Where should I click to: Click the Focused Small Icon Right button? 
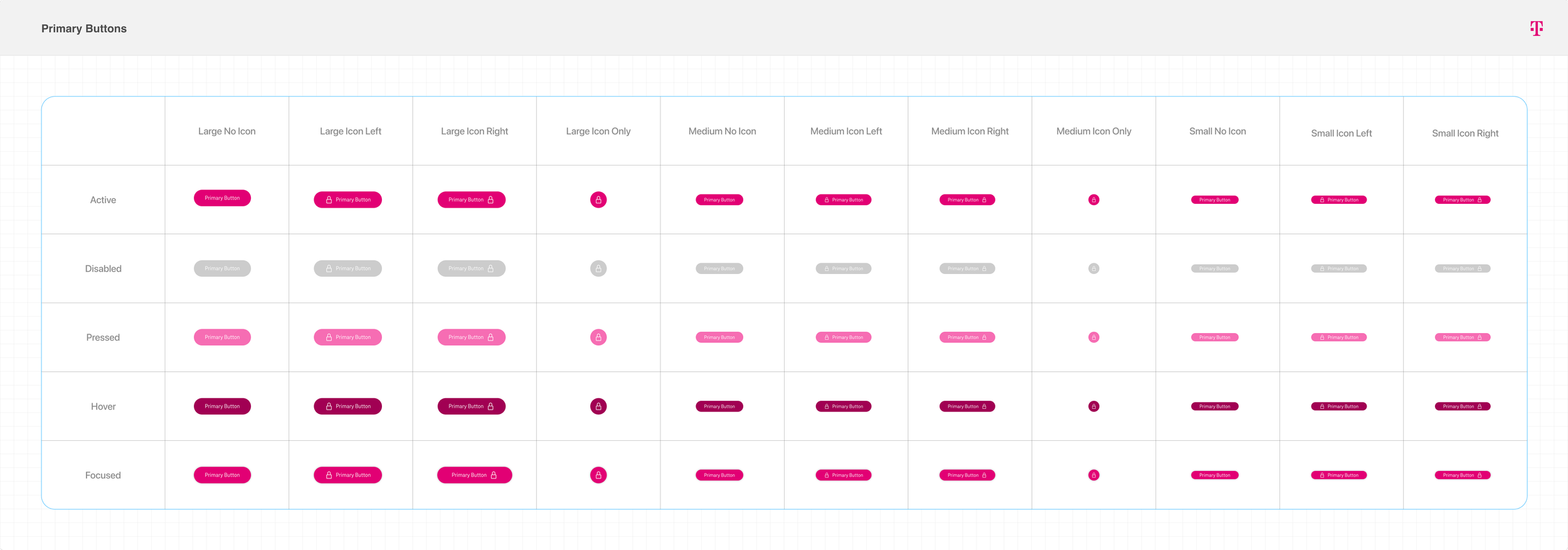[x=1463, y=475]
